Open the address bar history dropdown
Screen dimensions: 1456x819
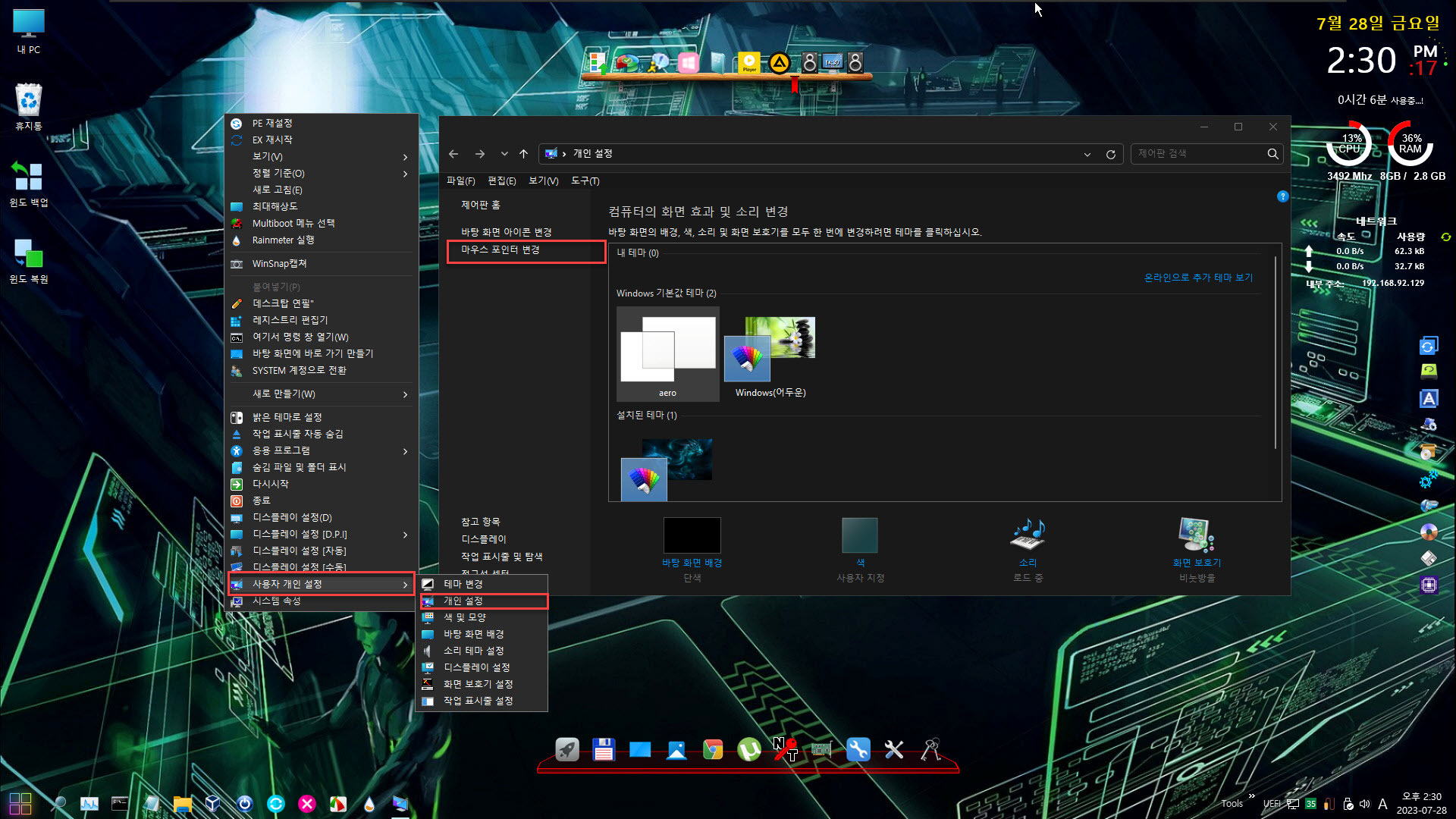[1087, 154]
